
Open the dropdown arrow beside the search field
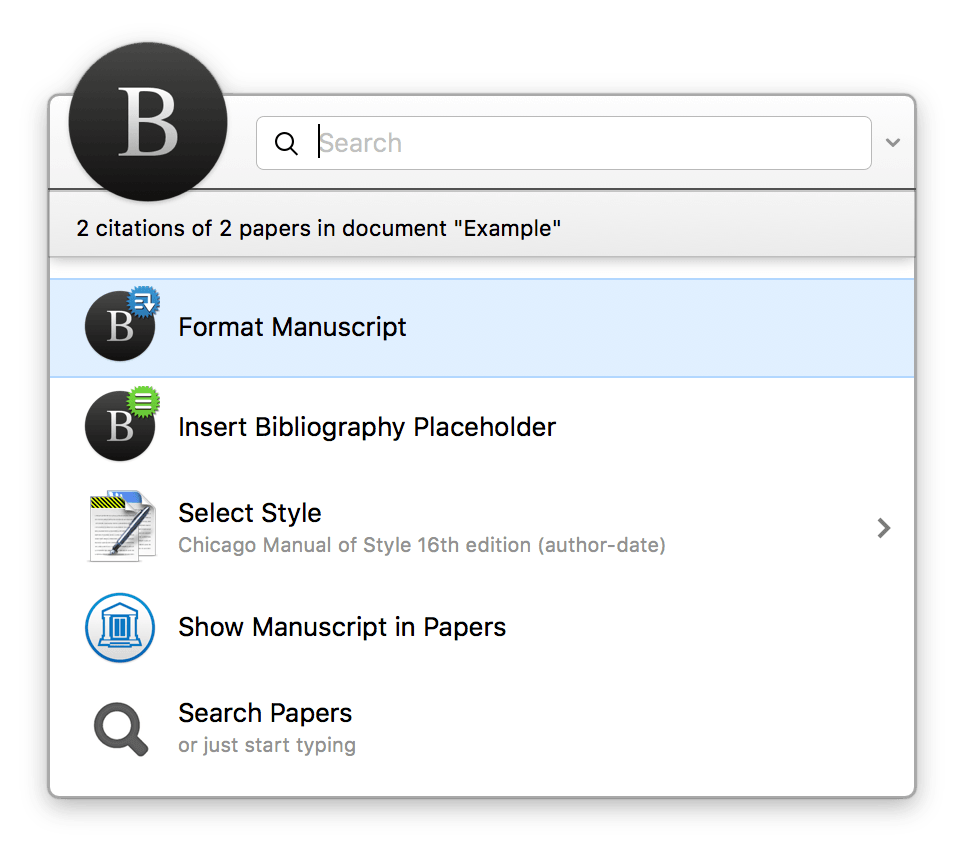pyautogui.click(x=893, y=143)
